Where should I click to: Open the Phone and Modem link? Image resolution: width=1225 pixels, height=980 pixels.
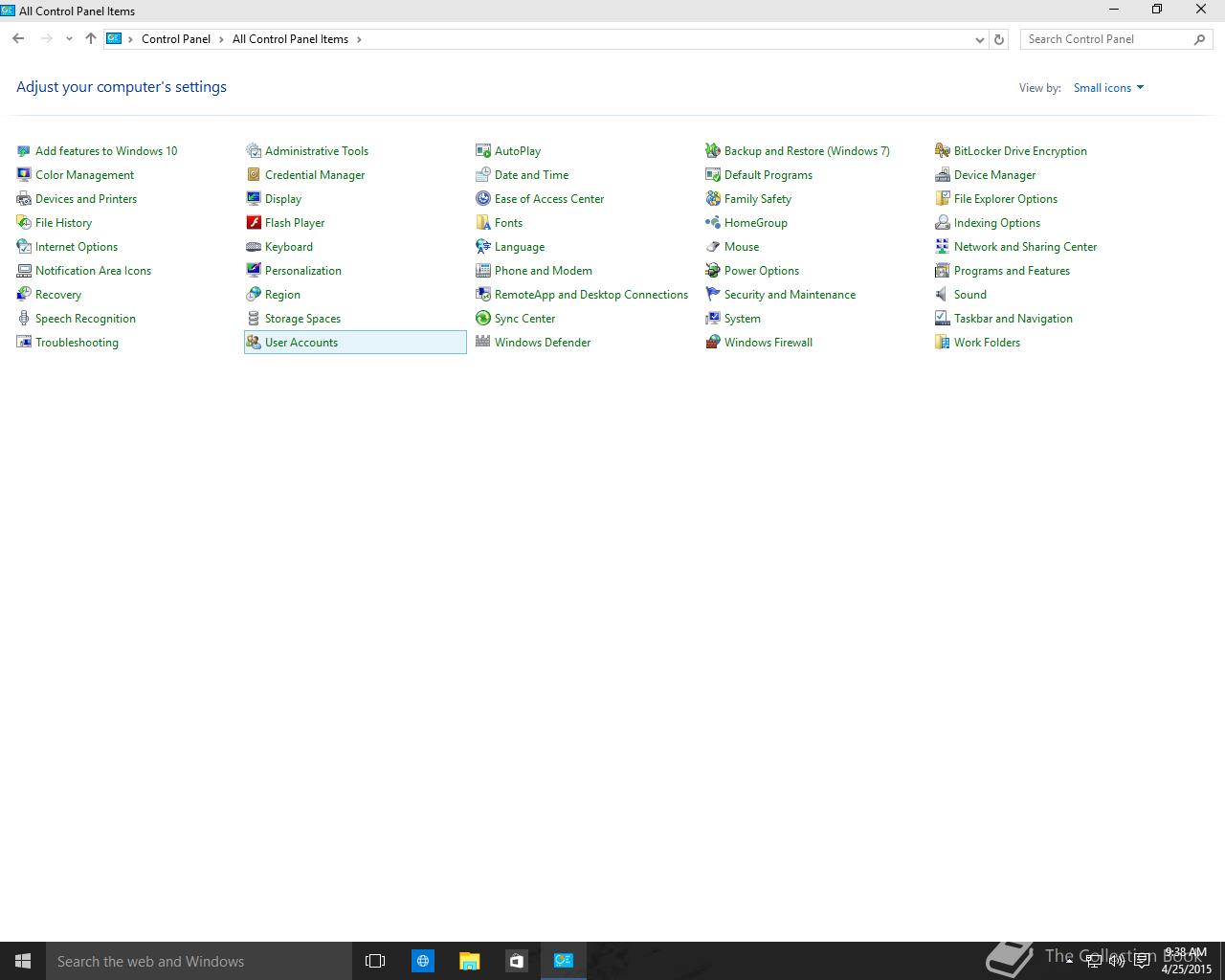[x=544, y=270]
